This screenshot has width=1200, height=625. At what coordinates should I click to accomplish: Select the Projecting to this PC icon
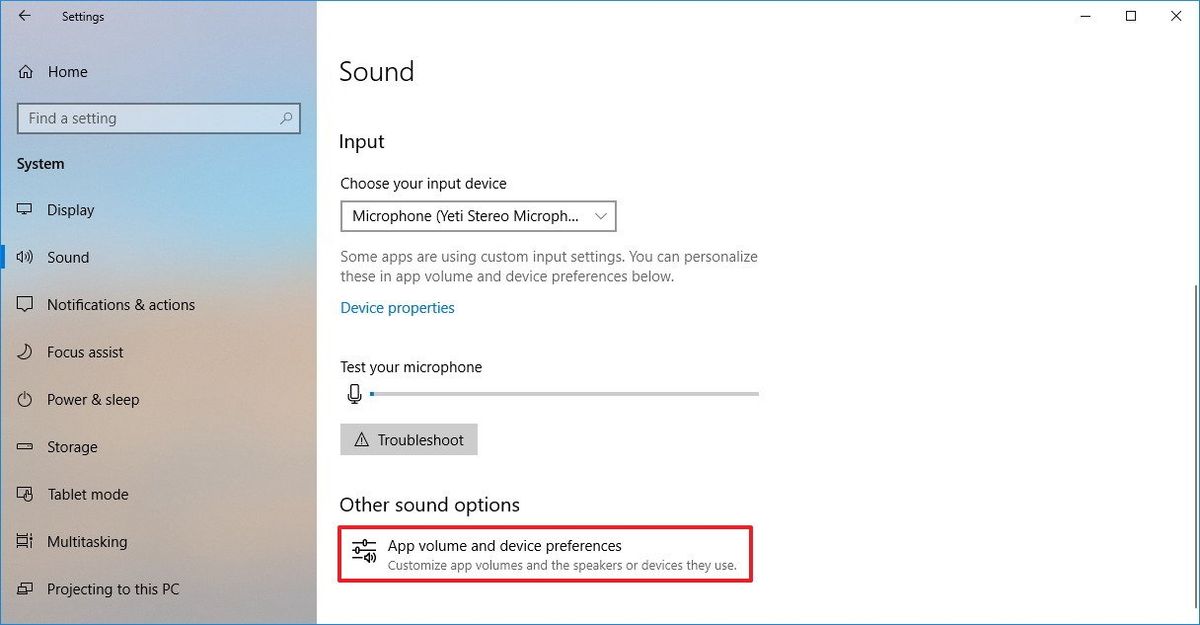coord(24,589)
